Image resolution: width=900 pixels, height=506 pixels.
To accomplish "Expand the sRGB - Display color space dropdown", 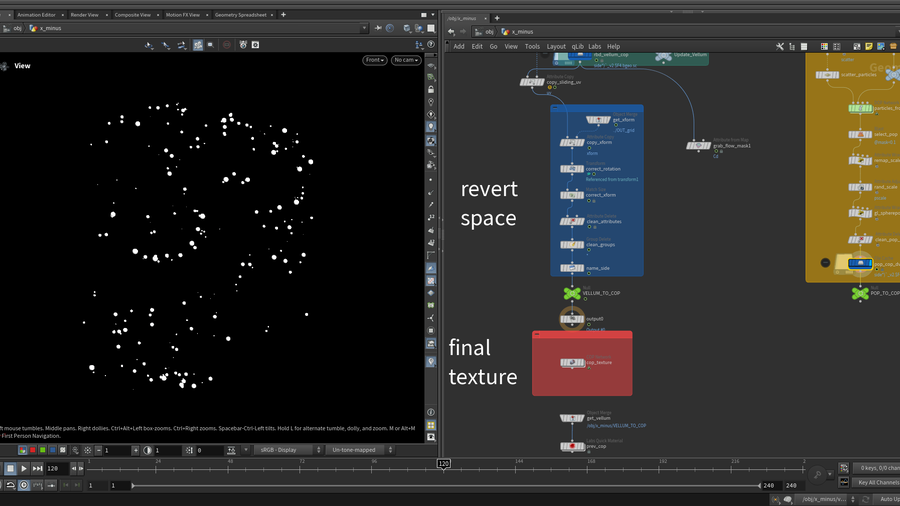I will 287,450.
